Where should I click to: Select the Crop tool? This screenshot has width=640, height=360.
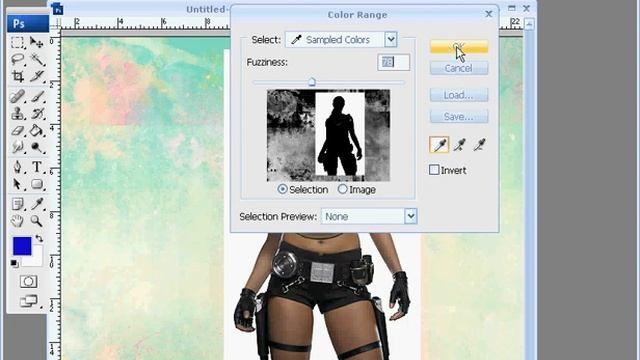pyautogui.click(x=17, y=76)
